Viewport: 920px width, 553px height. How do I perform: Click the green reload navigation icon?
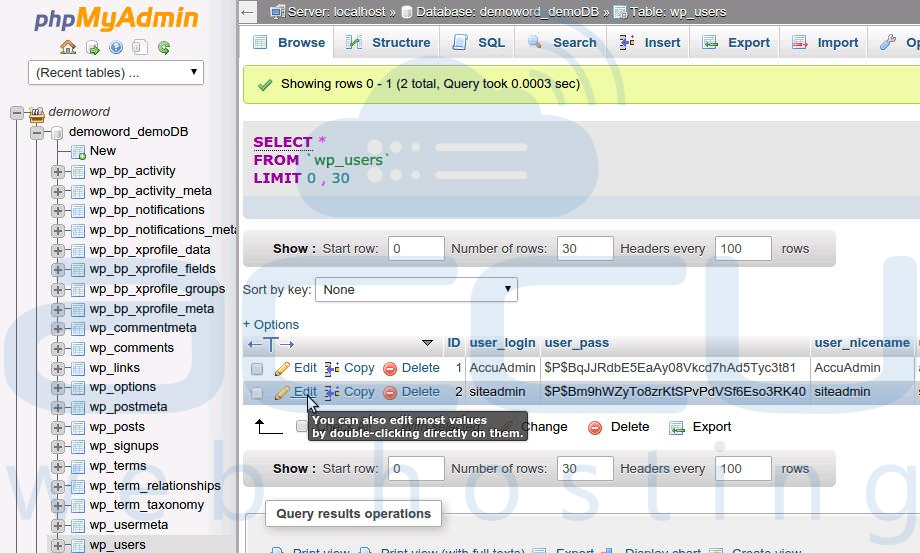coord(164,48)
